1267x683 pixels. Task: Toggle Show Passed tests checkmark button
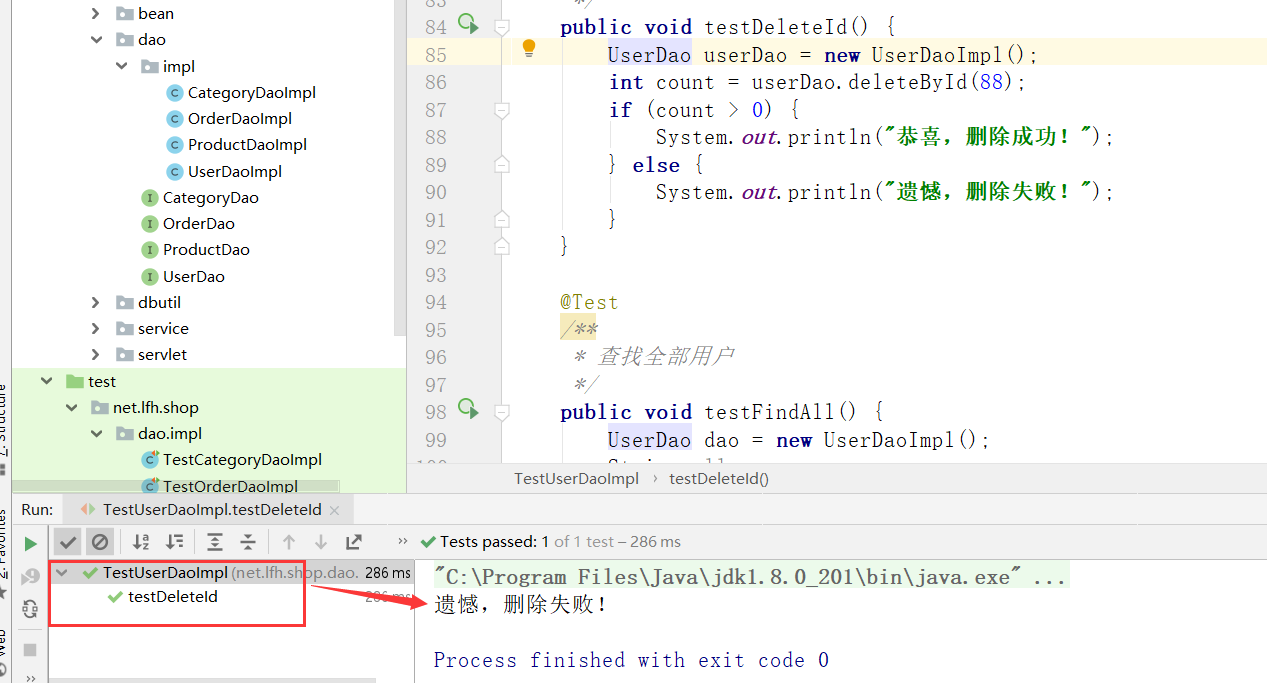67,542
